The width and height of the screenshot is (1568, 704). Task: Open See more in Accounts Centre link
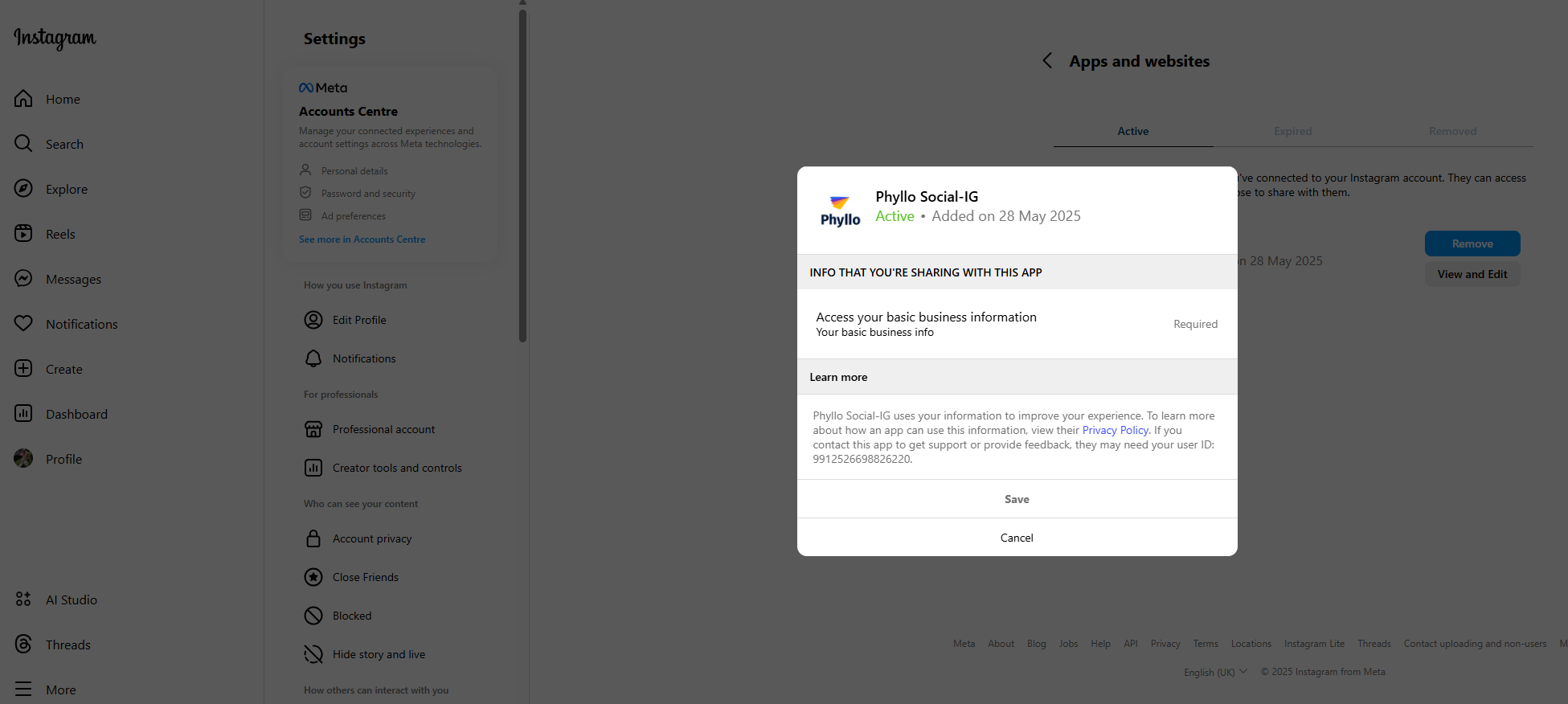coord(362,239)
